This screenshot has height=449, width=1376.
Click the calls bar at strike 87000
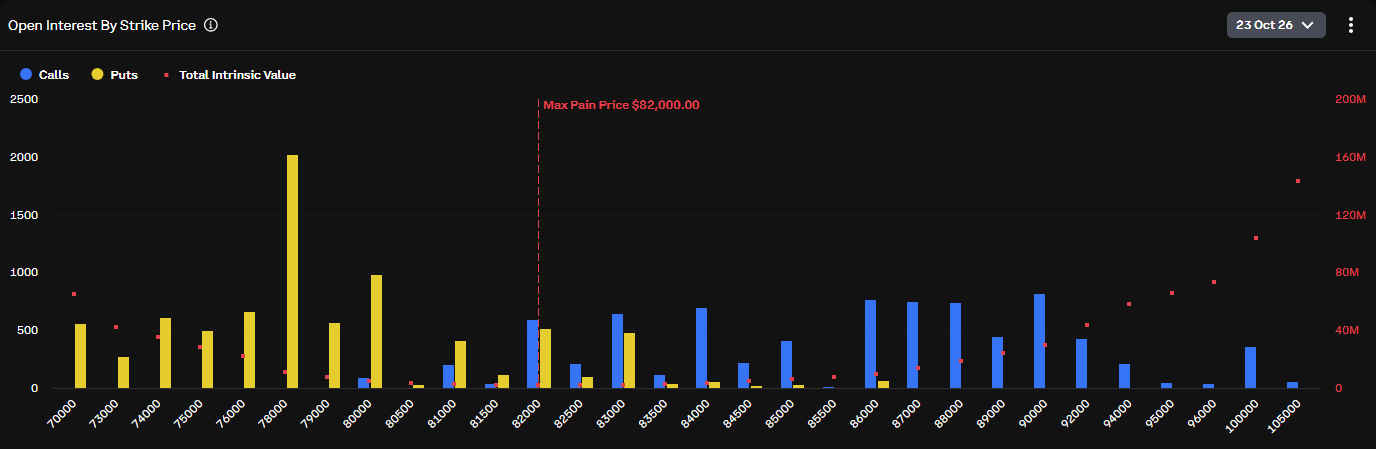(913, 345)
